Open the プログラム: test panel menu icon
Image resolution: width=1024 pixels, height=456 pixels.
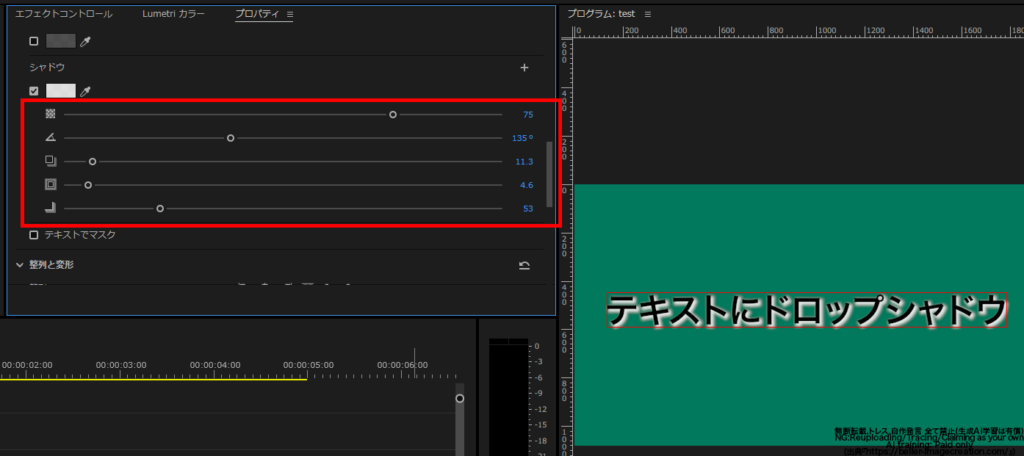tap(648, 14)
